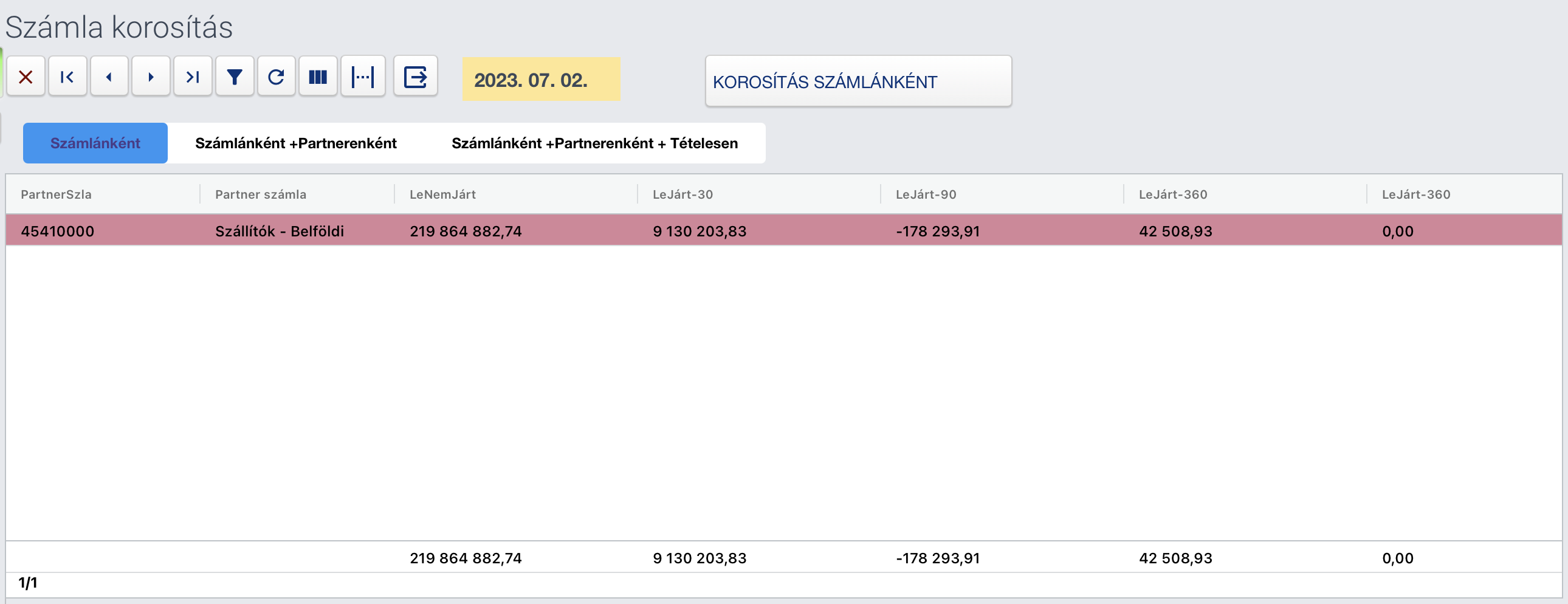The height and width of the screenshot is (604, 1568).
Task: Click the footer total 0,00
Action: 1398,558
